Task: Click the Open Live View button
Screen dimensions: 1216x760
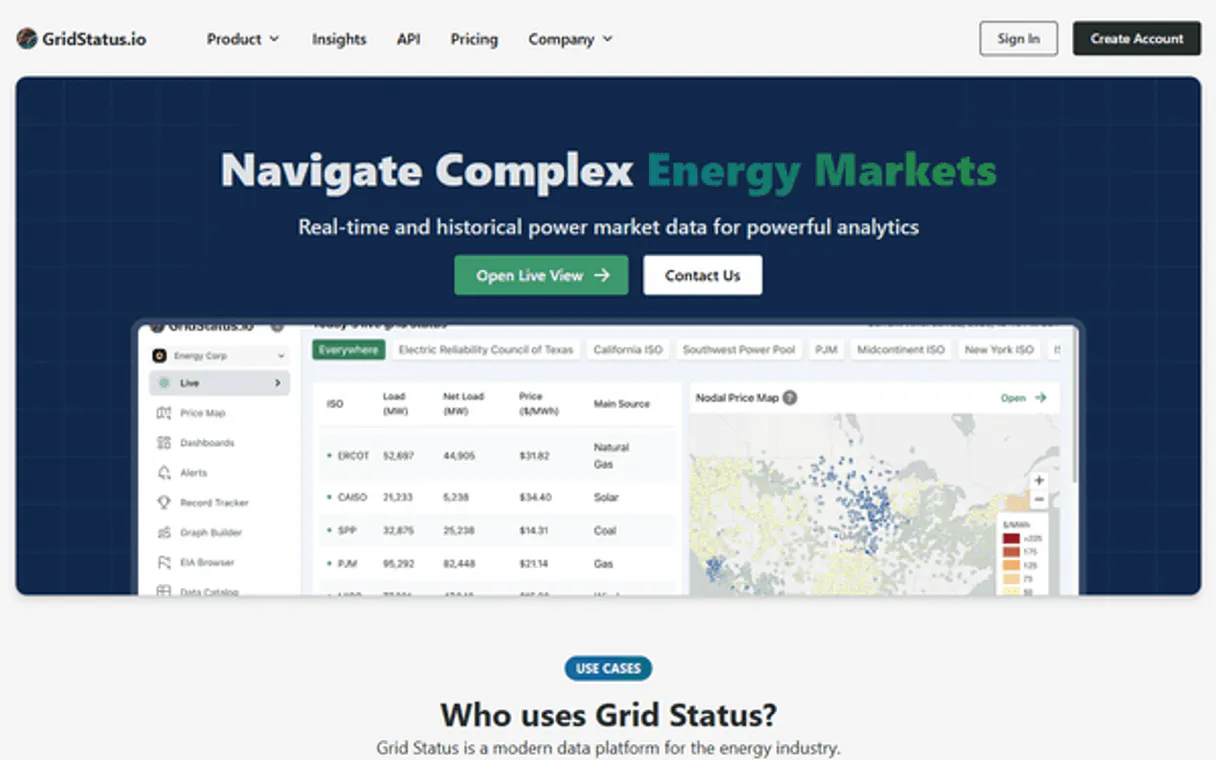Action: point(541,275)
